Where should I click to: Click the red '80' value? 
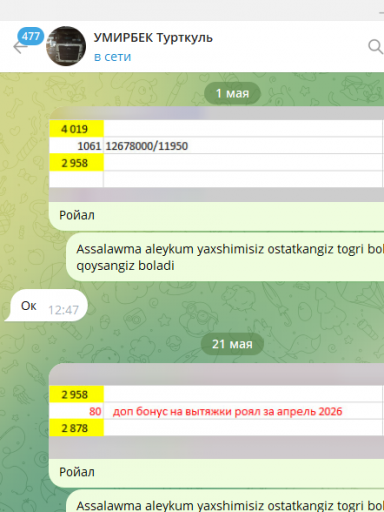[x=95, y=411]
